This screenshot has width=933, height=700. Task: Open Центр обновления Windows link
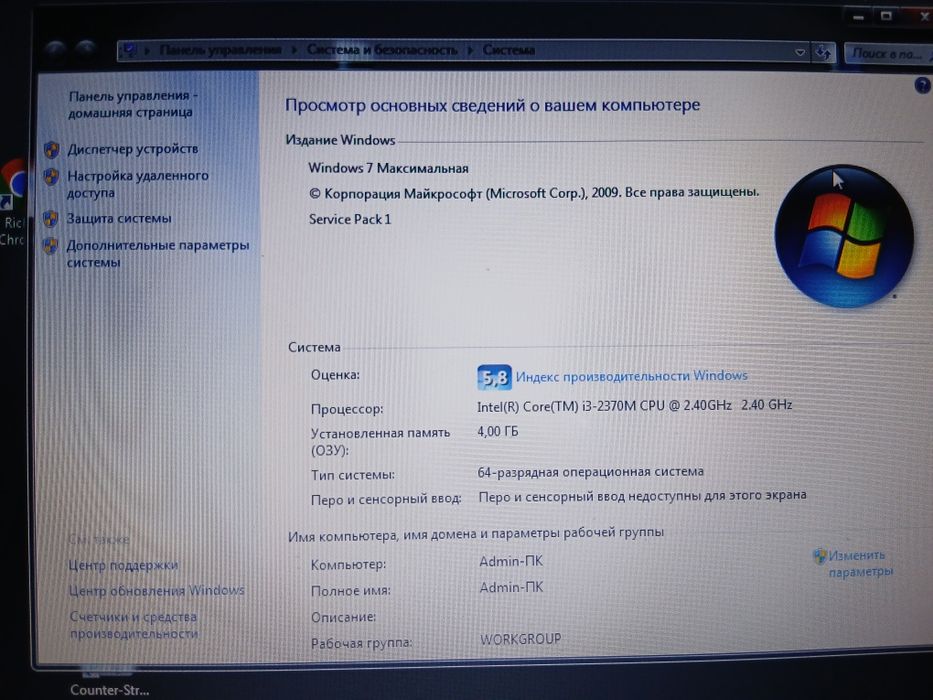pos(156,590)
